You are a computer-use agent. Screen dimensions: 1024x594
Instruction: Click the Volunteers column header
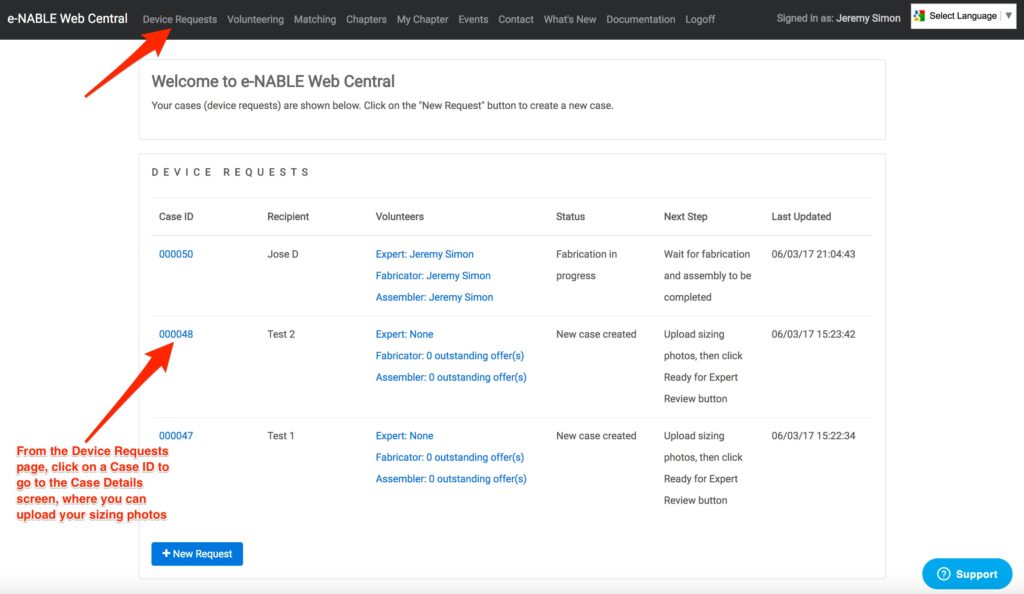(x=400, y=216)
